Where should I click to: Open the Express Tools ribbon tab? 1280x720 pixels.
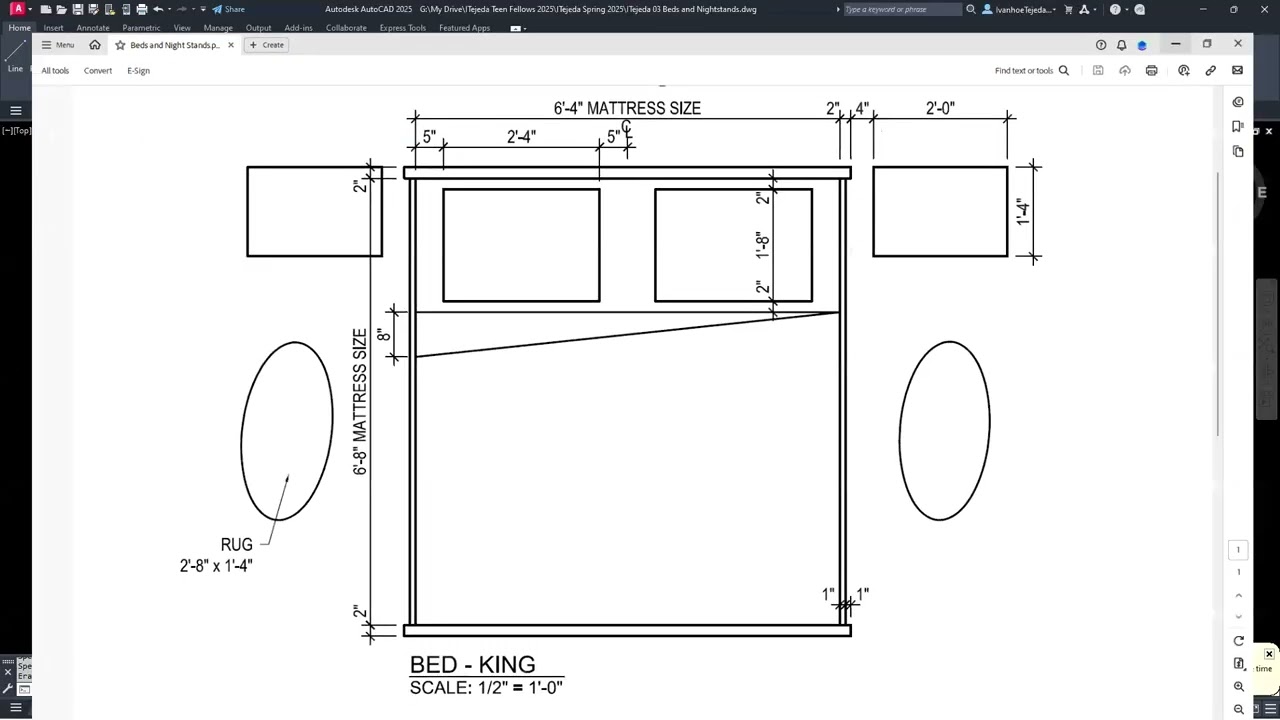[403, 28]
